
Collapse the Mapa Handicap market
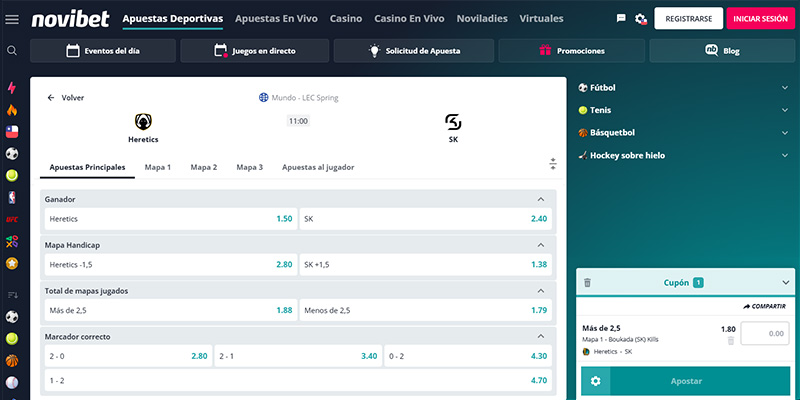pyautogui.click(x=541, y=245)
